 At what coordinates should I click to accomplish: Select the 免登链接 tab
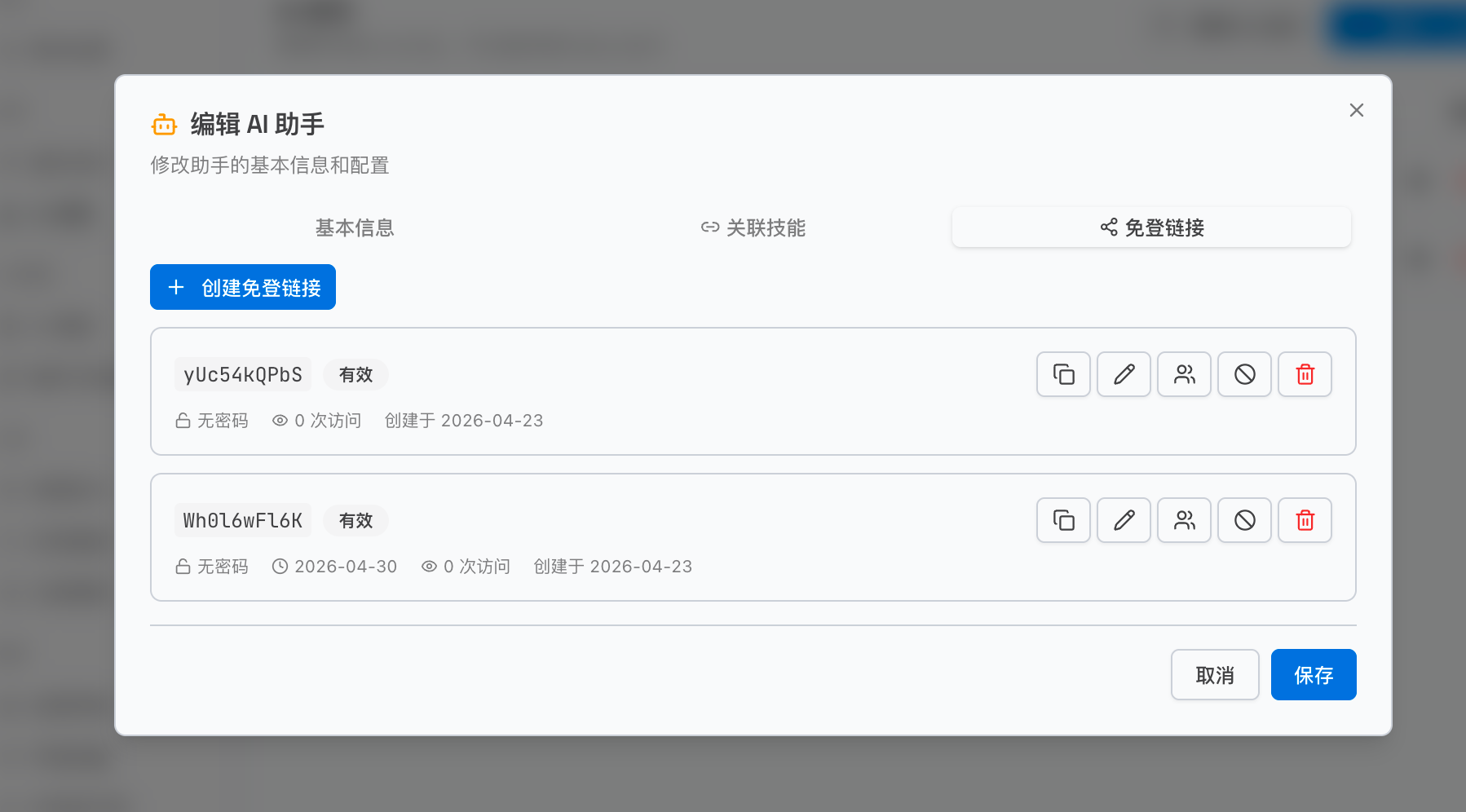1151,228
